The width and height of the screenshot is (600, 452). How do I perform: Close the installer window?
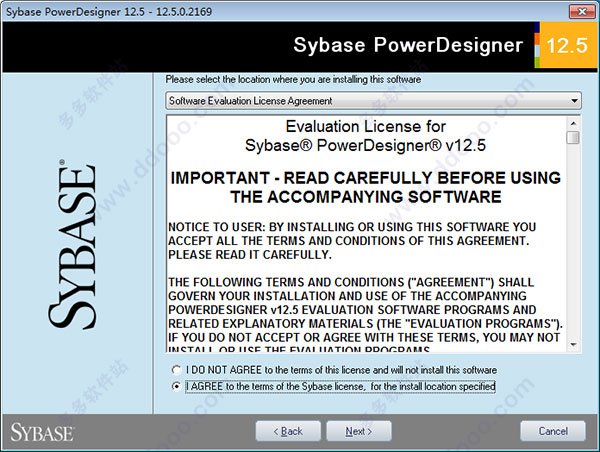point(582,11)
